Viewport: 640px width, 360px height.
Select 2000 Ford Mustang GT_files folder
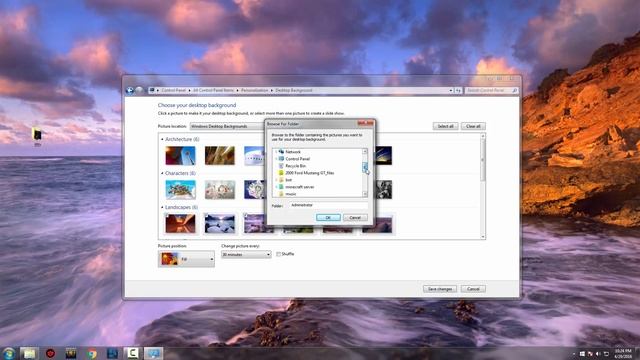[309, 173]
